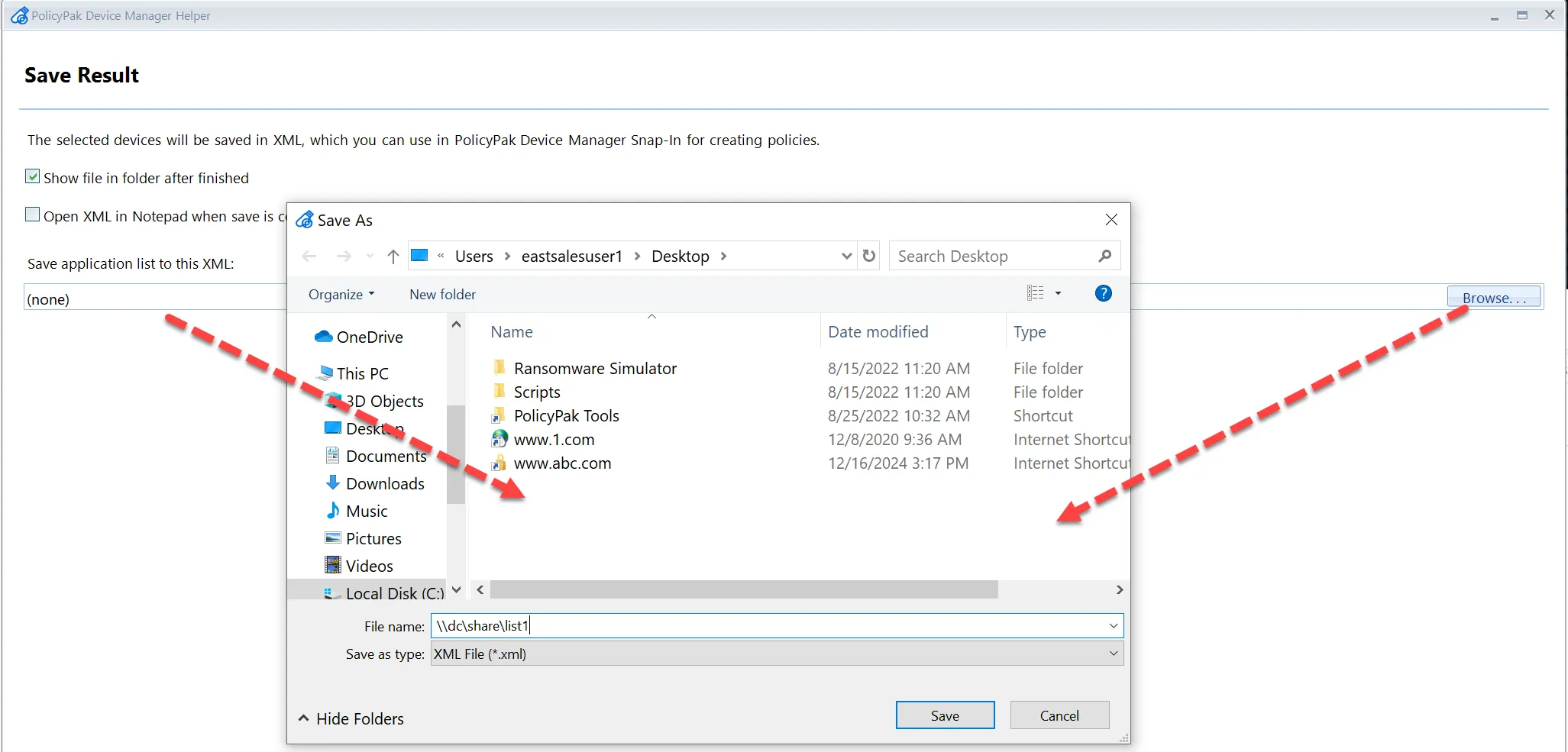Open Music folder in navigation pane
Image resolution: width=1568 pixels, height=752 pixels.
coord(356,511)
